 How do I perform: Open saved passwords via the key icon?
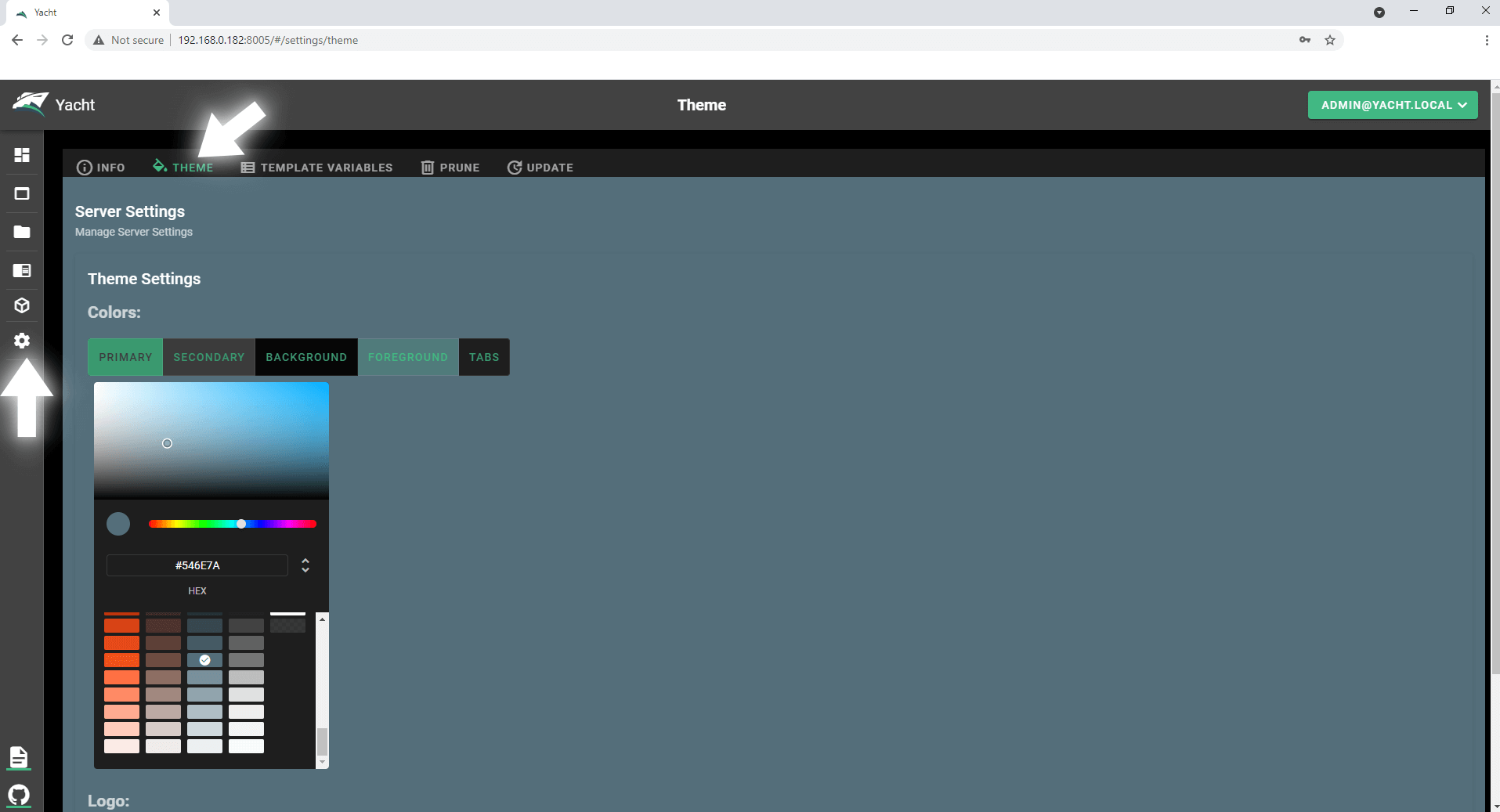coord(1305,40)
